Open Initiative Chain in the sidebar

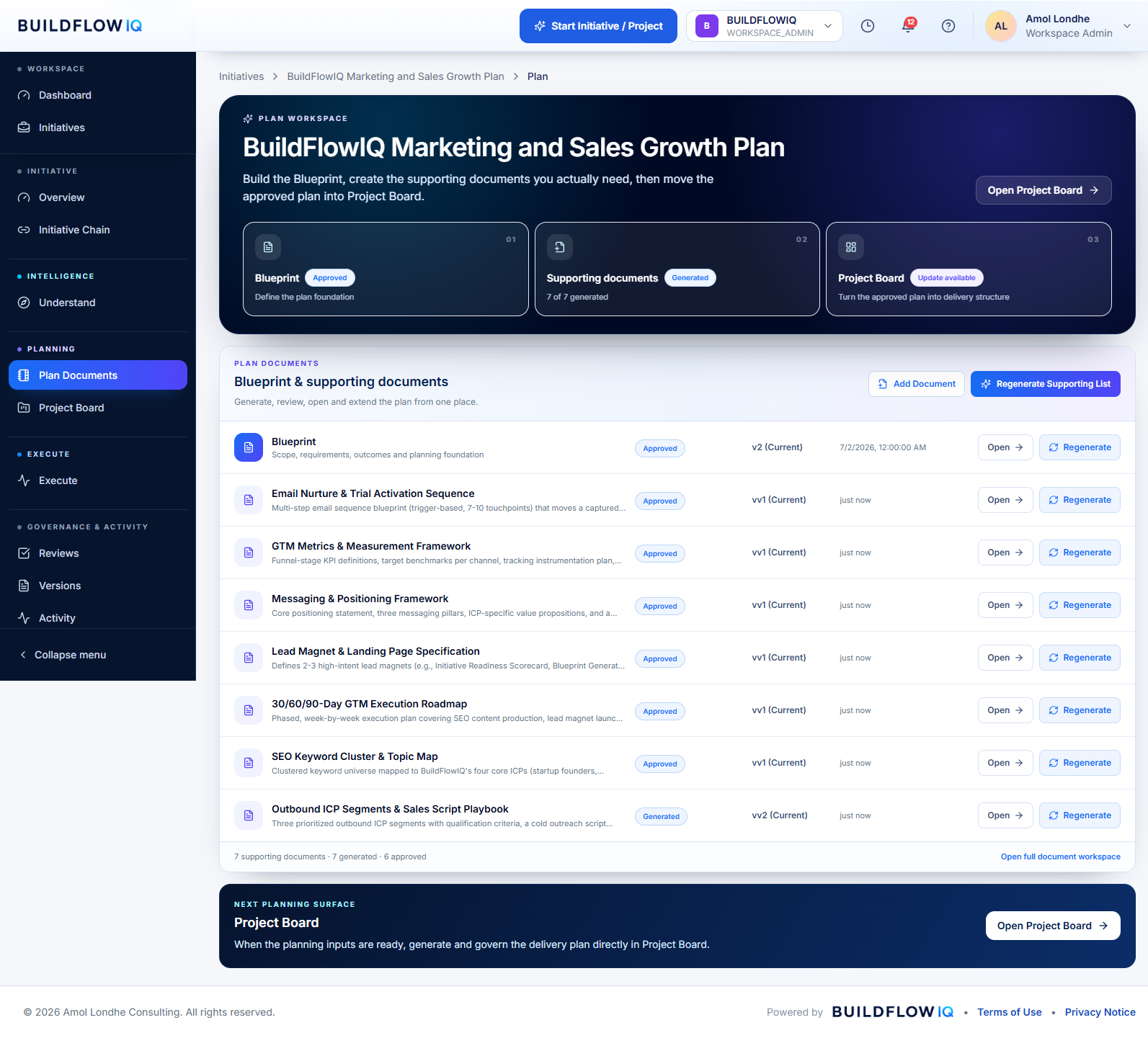(98, 230)
